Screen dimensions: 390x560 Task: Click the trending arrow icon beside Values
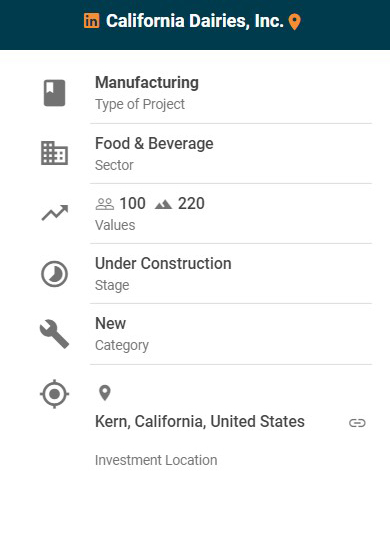(x=55, y=213)
